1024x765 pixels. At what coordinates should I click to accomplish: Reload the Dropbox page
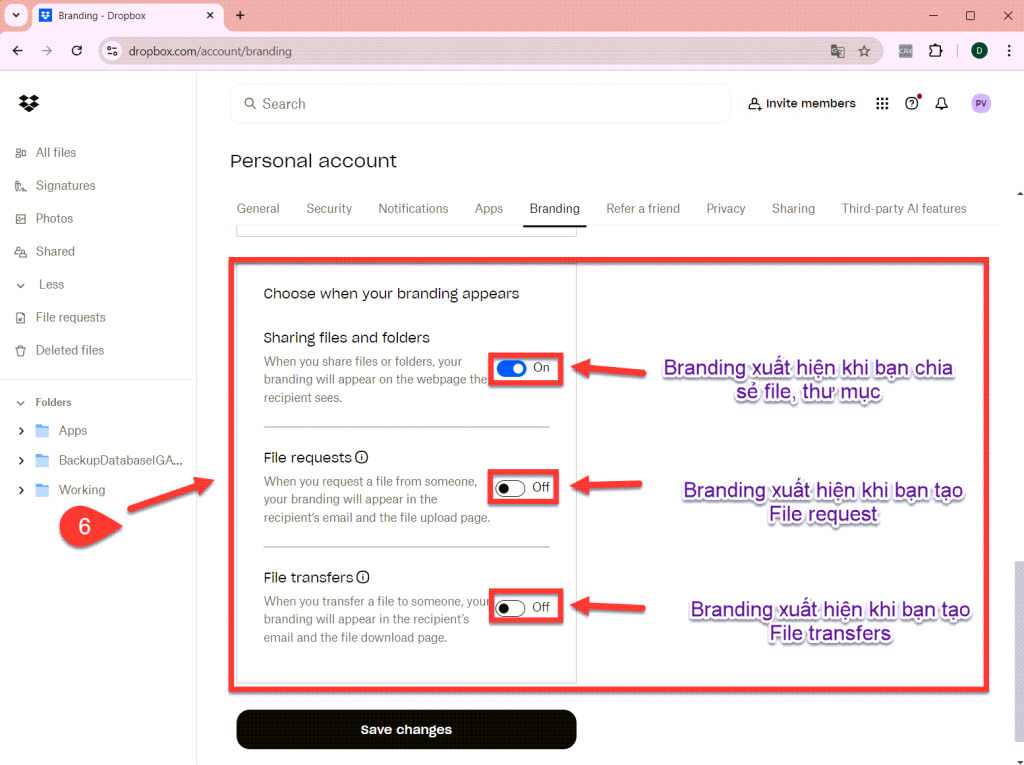point(77,51)
